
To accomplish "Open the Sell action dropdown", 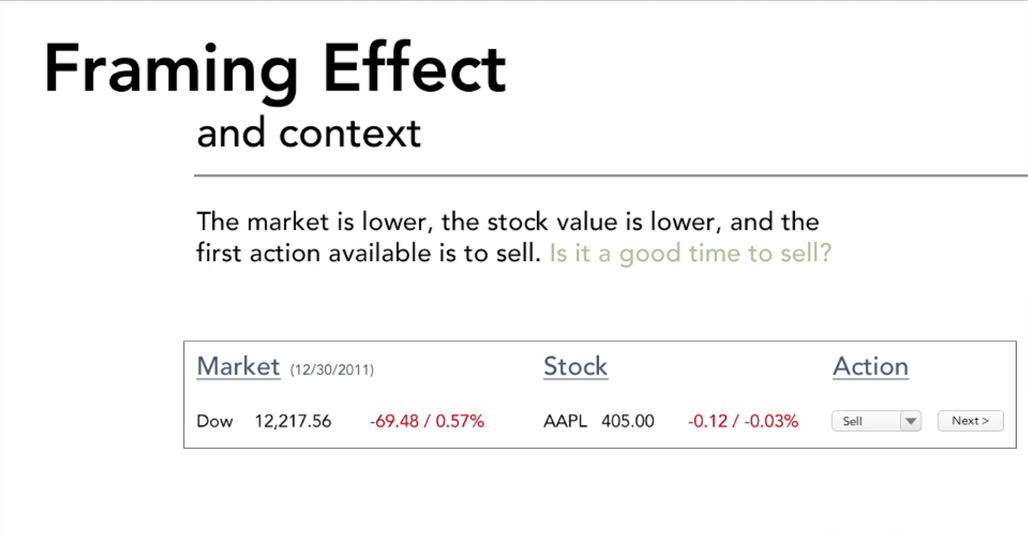I will [x=865, y=421].
